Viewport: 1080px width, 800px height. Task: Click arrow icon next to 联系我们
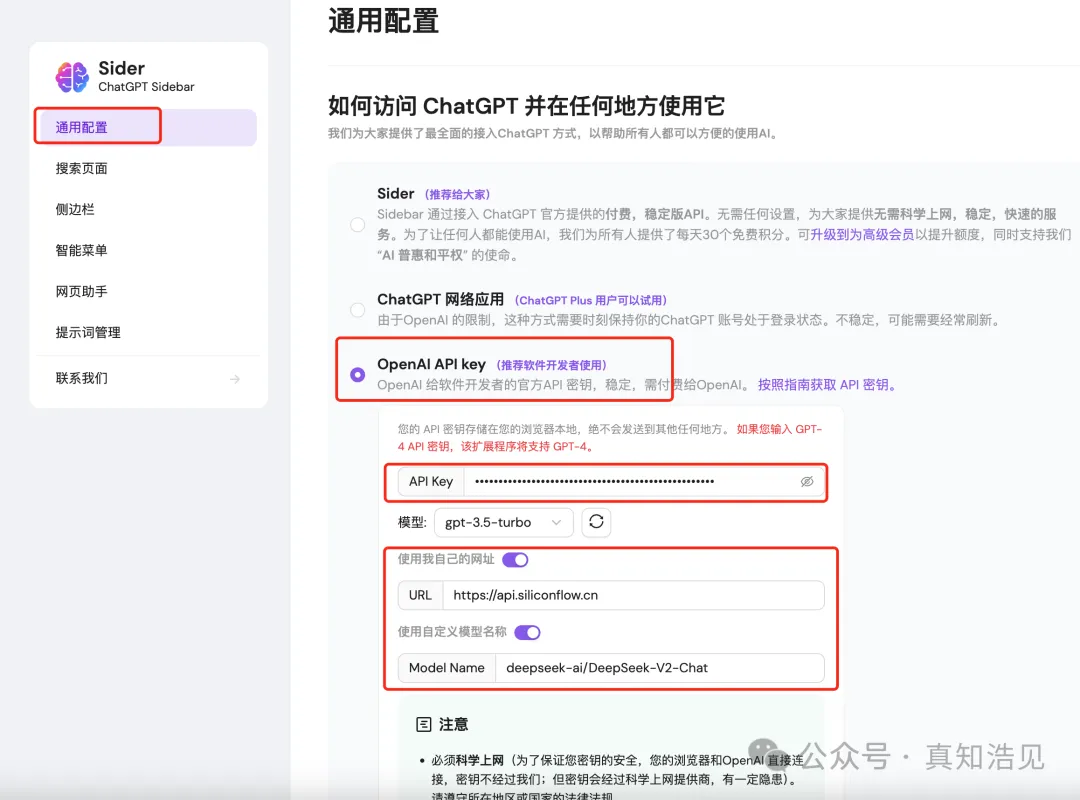point(235,379)
